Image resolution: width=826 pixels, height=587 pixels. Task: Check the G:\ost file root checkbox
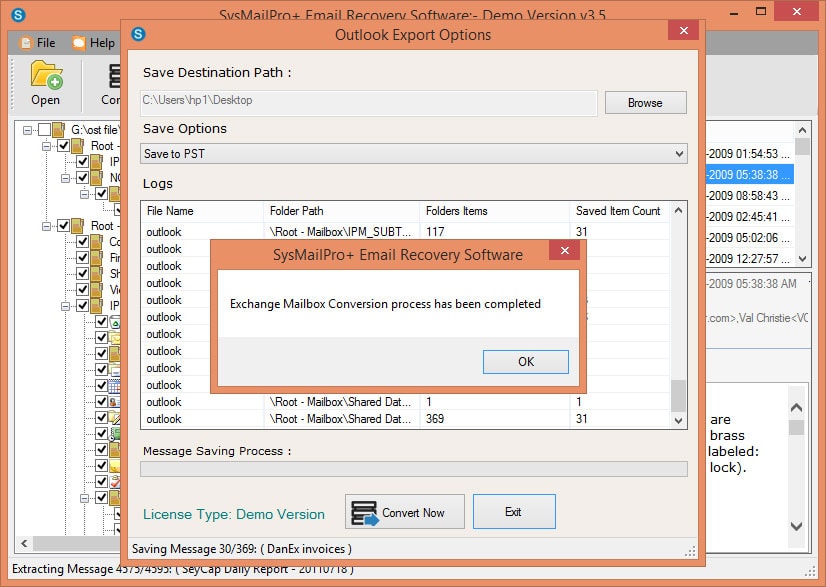[44, 130]
